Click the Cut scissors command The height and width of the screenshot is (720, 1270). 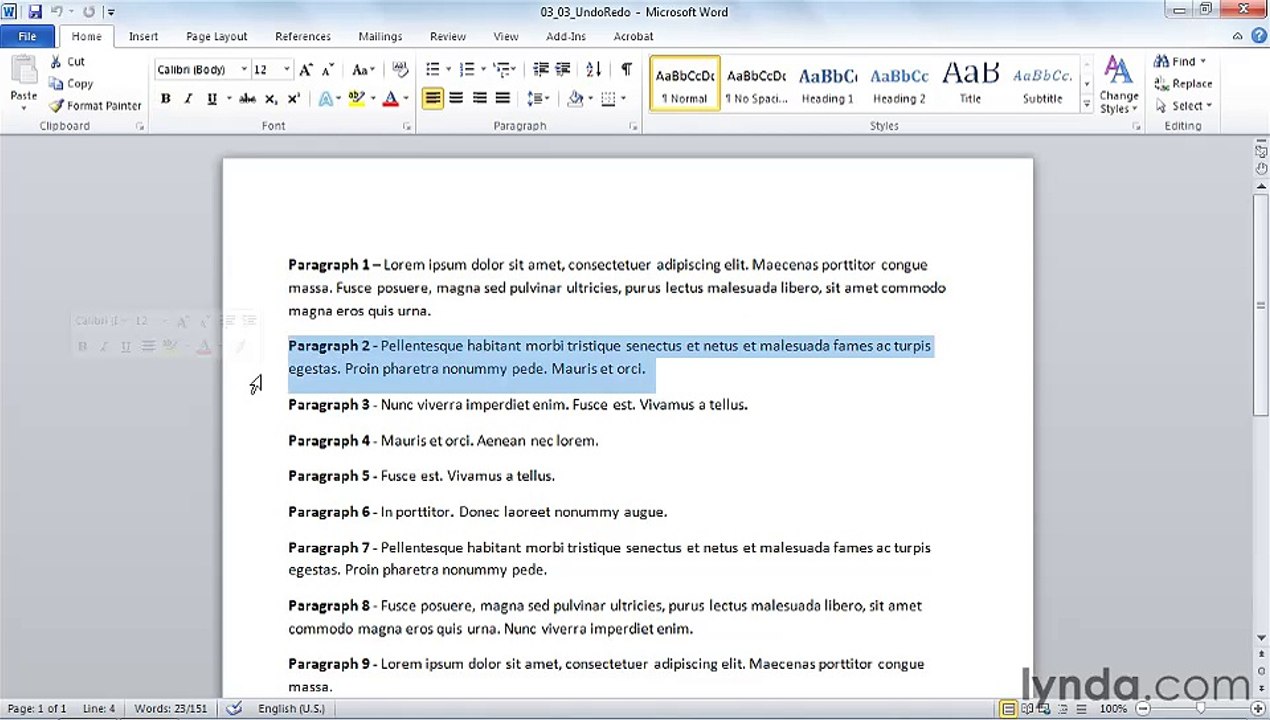pos(67,62)
